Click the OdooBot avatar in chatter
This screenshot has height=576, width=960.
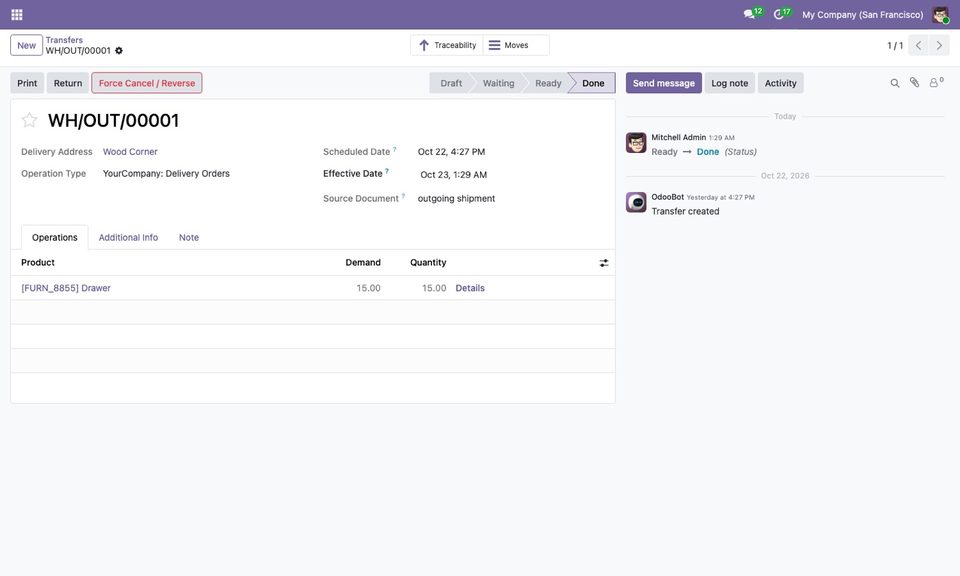coord(636,202)
